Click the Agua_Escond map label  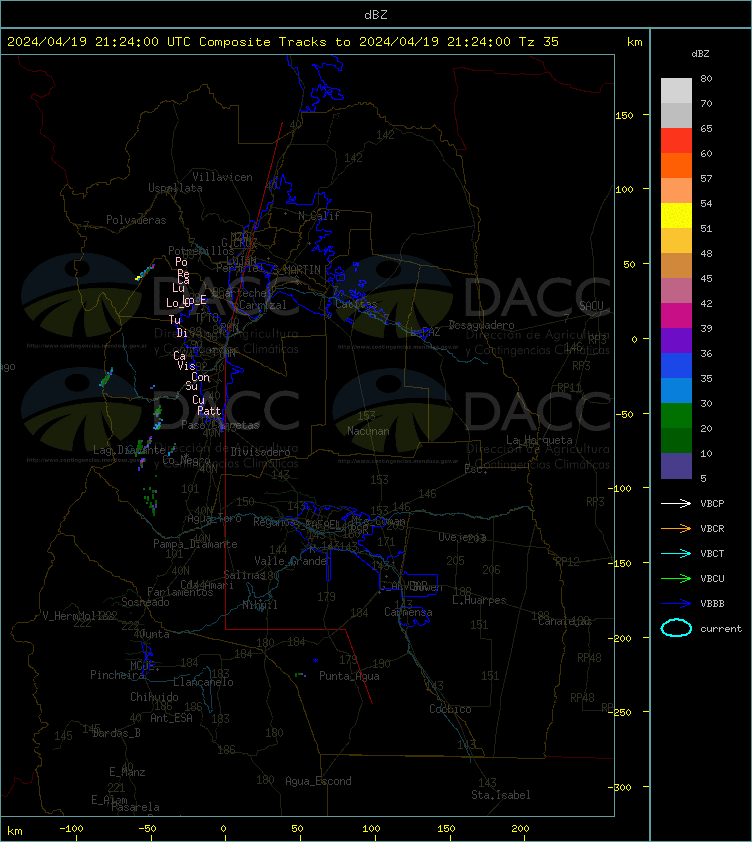pyautogui.click(x=318, y=781)
